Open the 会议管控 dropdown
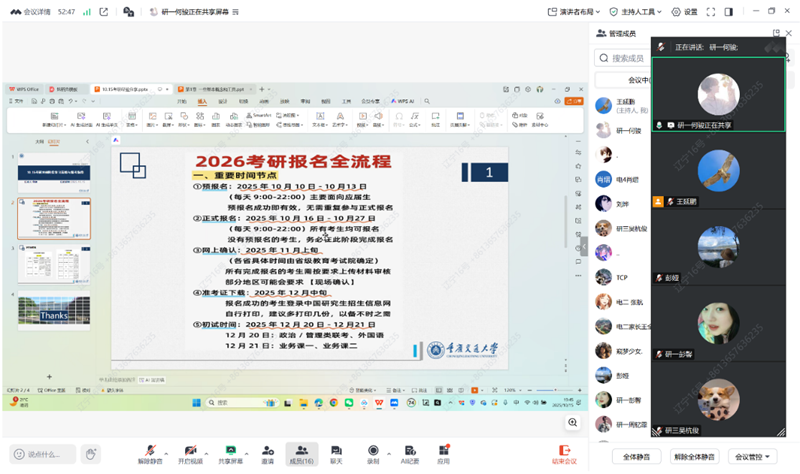800x474 pixels. point(752,456)
